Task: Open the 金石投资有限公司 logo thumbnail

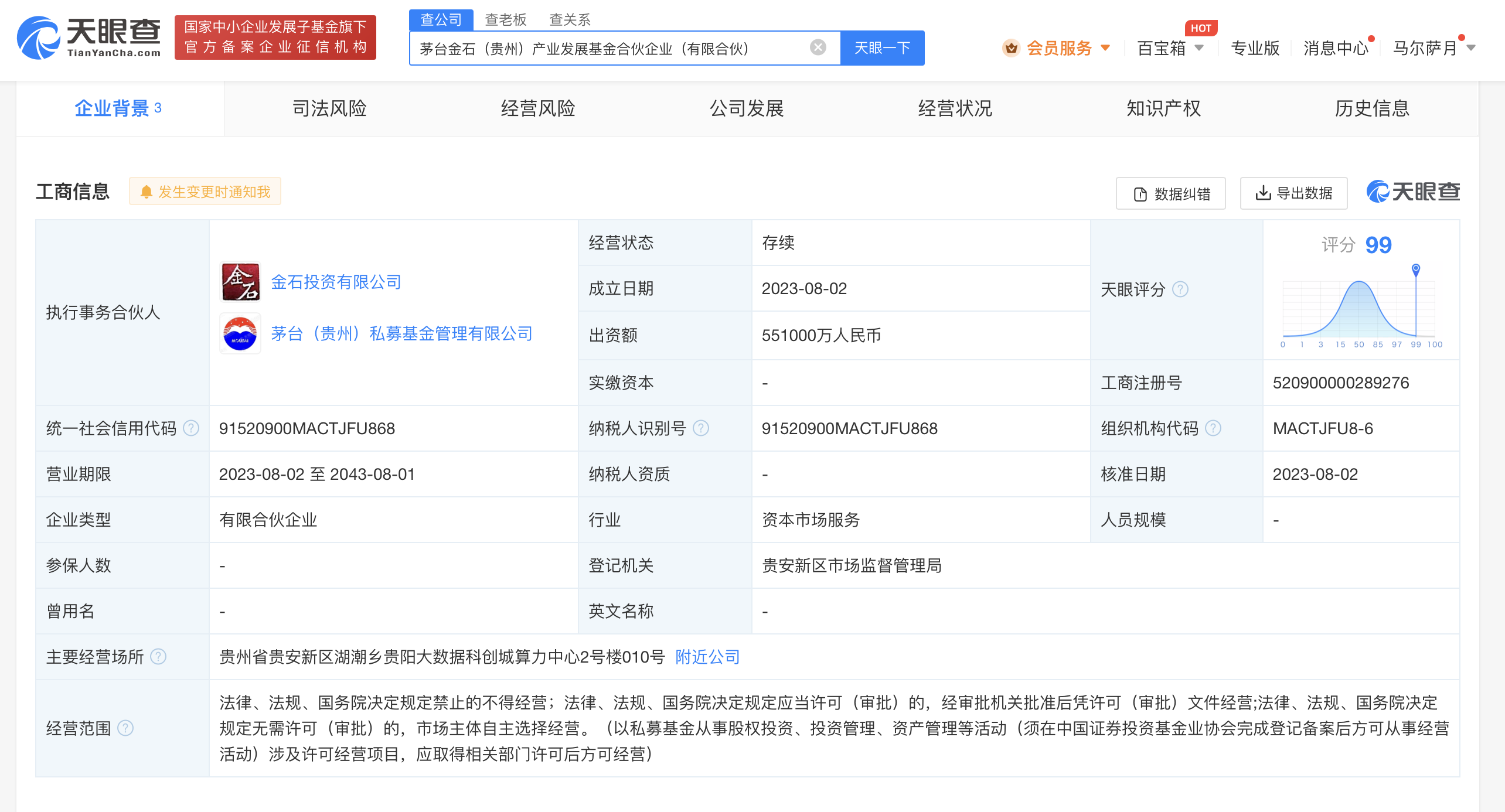Action: (x=240, y=282)
